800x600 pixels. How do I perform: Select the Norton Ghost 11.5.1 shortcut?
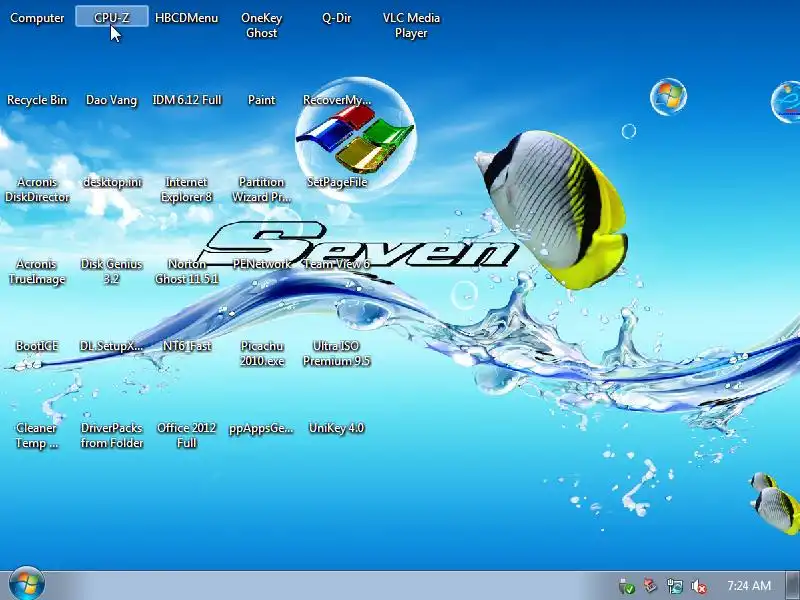point(187,271)
